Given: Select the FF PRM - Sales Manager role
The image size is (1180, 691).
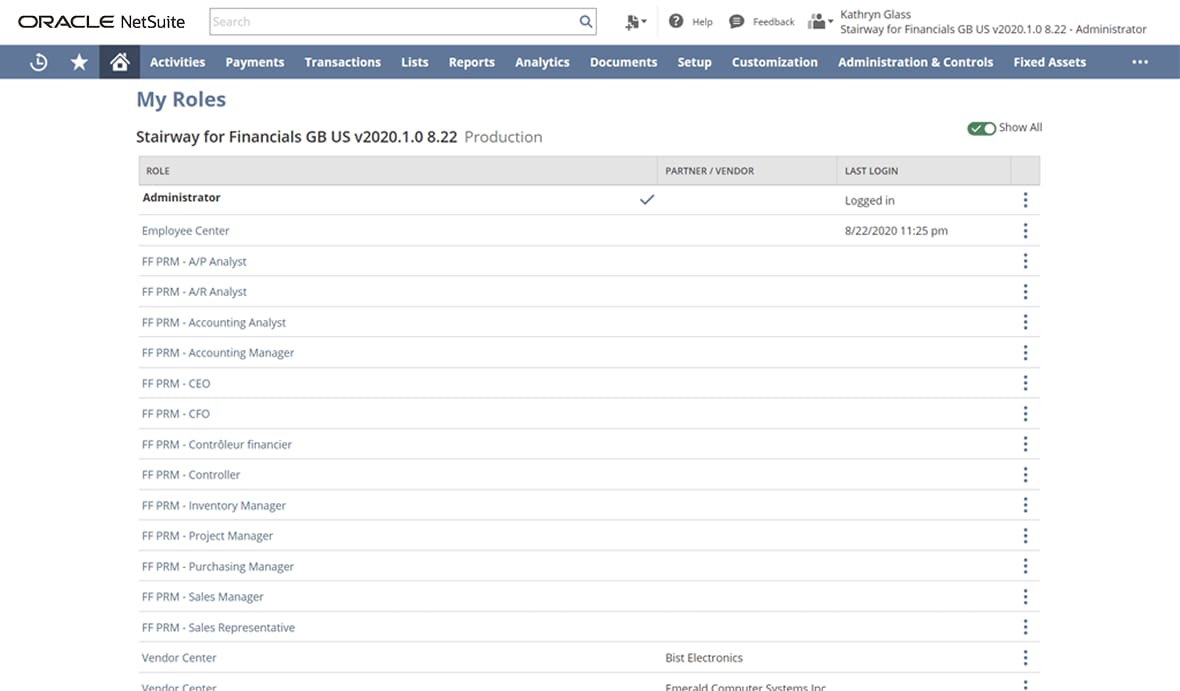Looking at the screenshot, I should tap(203, 597).
